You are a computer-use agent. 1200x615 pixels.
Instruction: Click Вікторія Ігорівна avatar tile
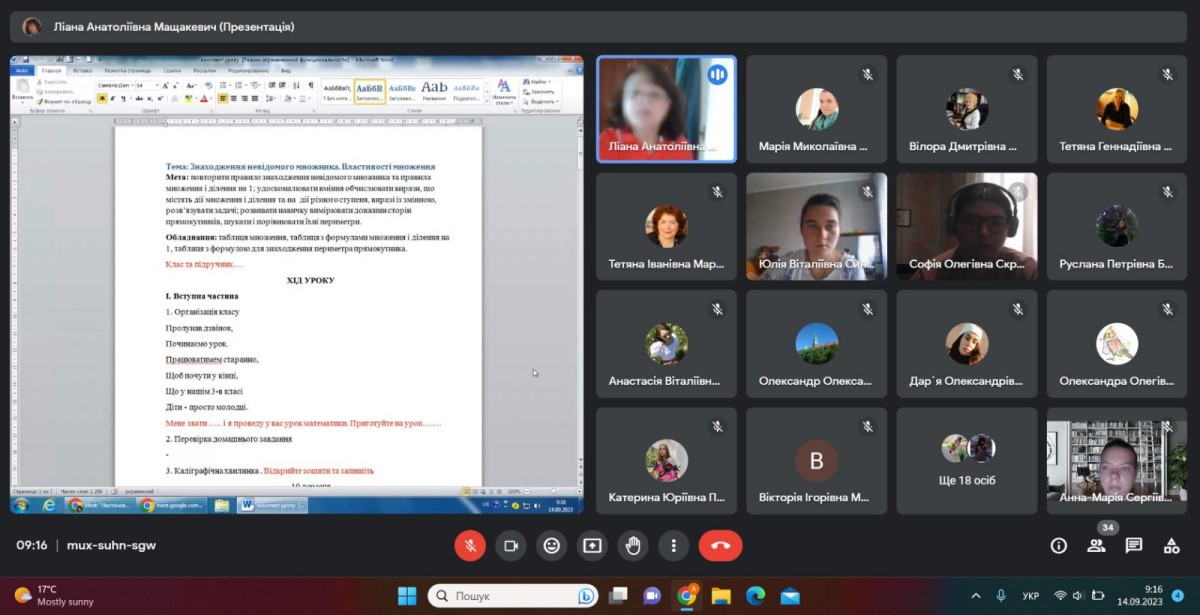816,461
